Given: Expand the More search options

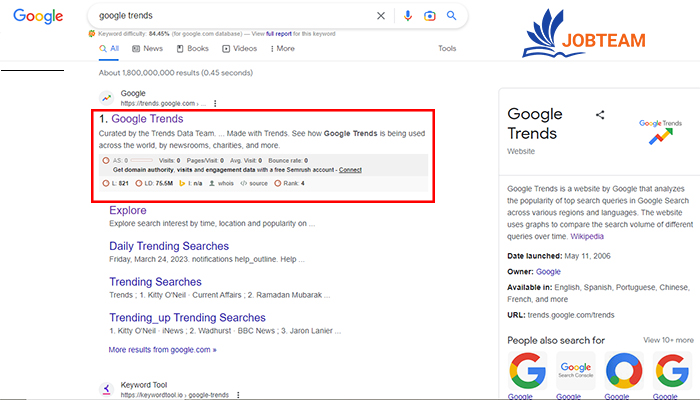Looking at the screenshot, I should point(283,49).
